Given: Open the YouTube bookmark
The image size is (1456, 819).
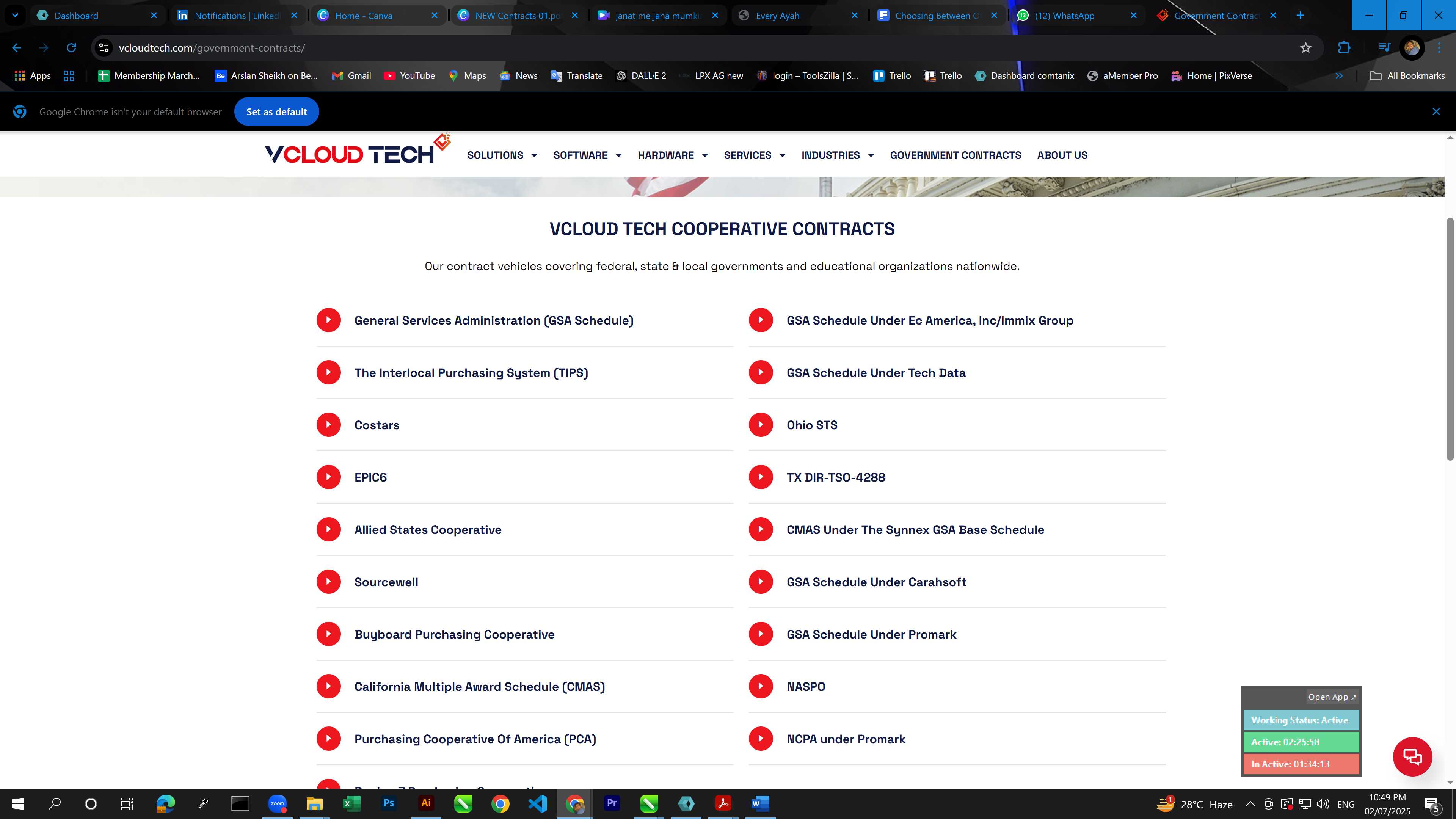Looking at the screenshot, I should pyautogui.click(x=410, y=76).
